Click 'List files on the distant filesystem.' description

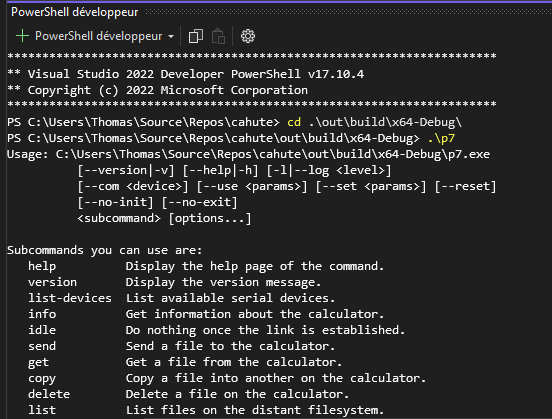coord(255,410)
